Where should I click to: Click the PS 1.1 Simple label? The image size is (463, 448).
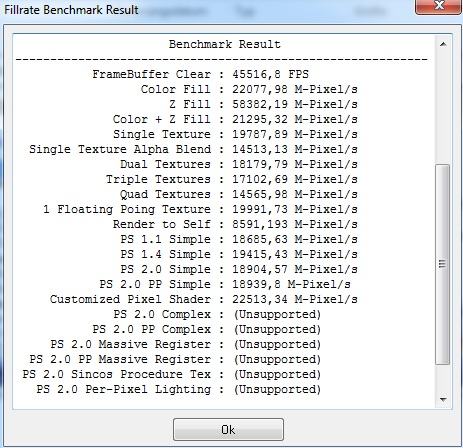[166, 239]
